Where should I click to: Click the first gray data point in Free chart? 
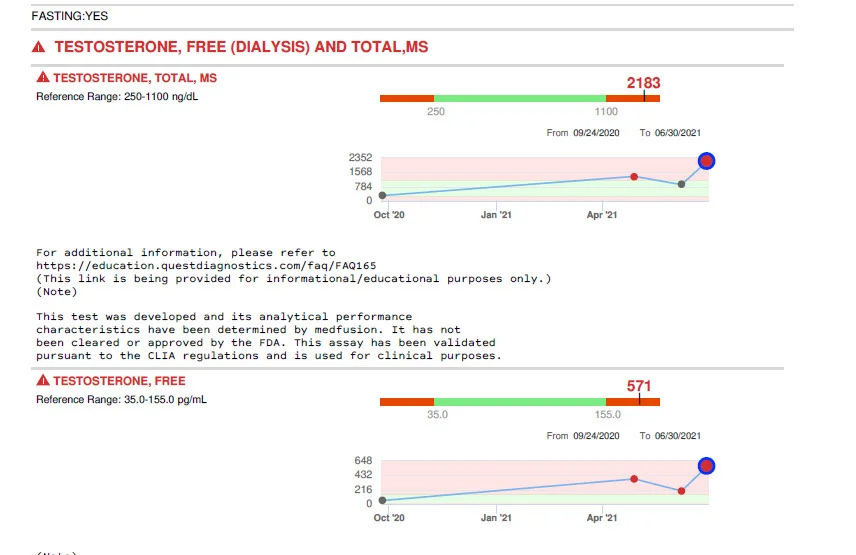pyautogui.click(x=383, y=500)
